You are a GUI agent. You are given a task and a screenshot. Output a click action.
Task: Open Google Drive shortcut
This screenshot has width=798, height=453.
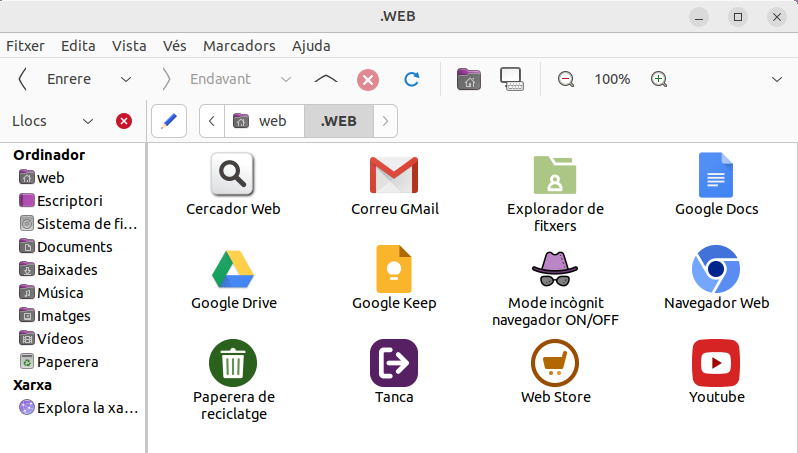point(233,269)
